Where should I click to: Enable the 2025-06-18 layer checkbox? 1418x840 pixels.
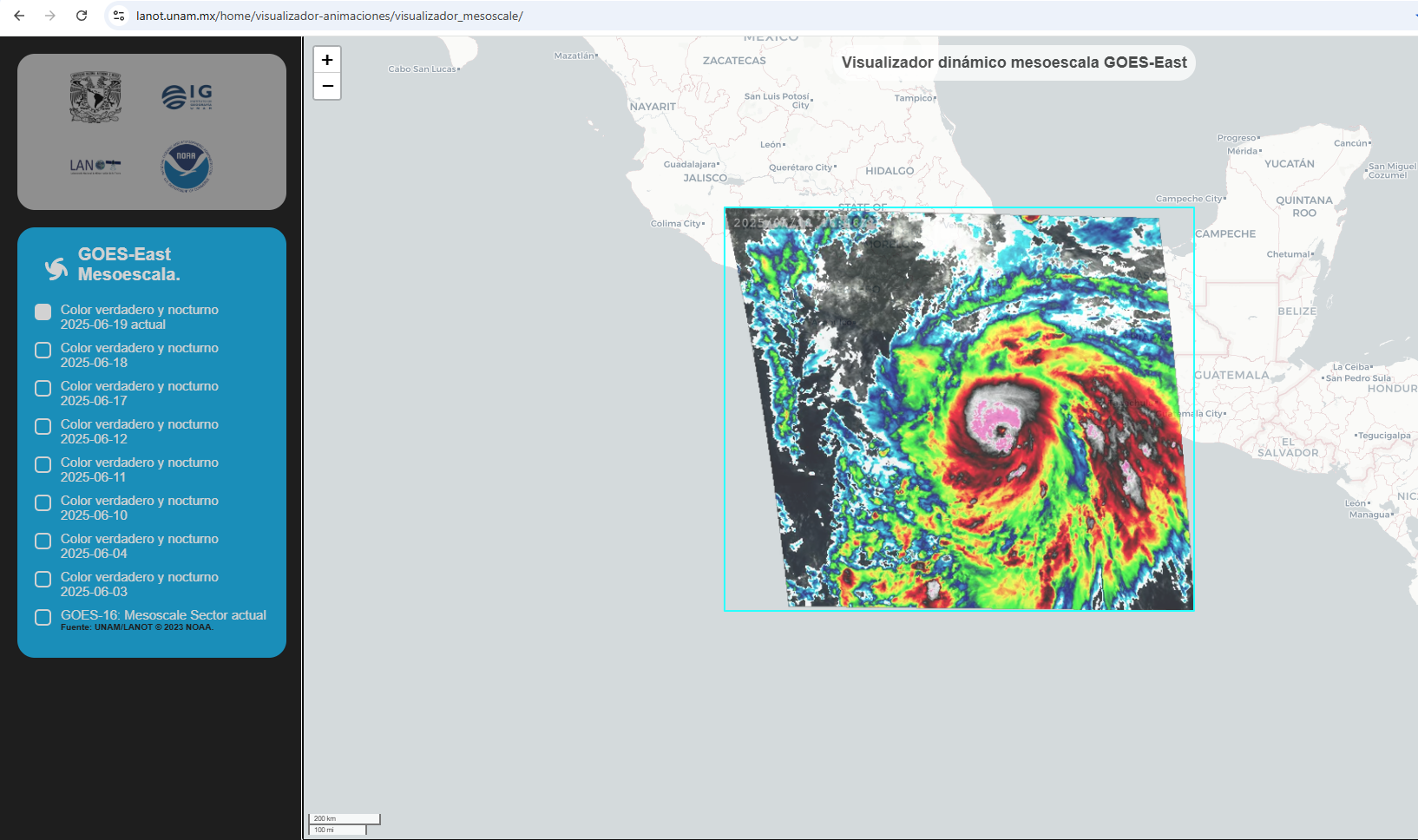pos(43,350)
